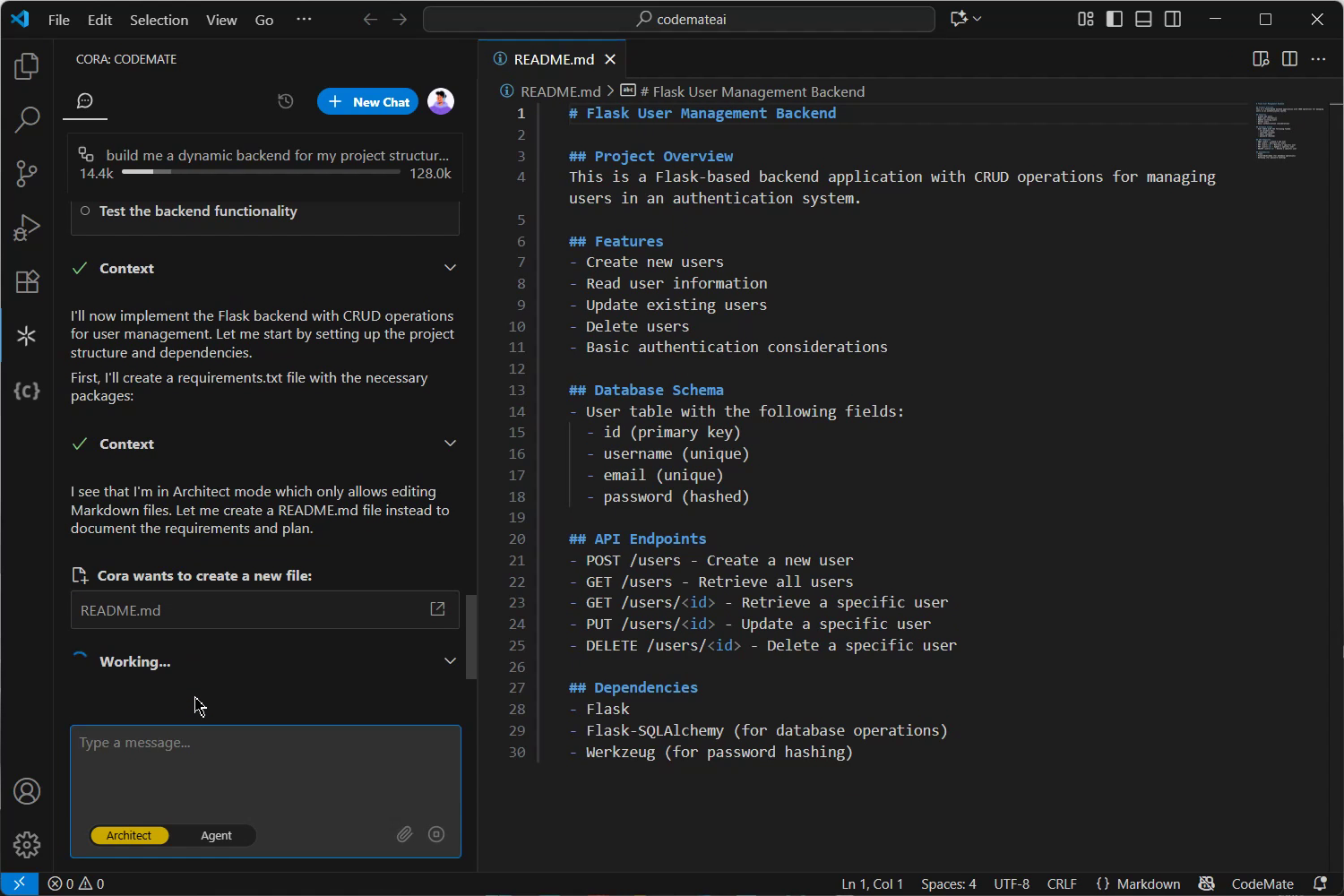The image size is (1344, 896).
Task: Click the codemateai command center search box
Action: pyautogui.click(x=678, y=19)
